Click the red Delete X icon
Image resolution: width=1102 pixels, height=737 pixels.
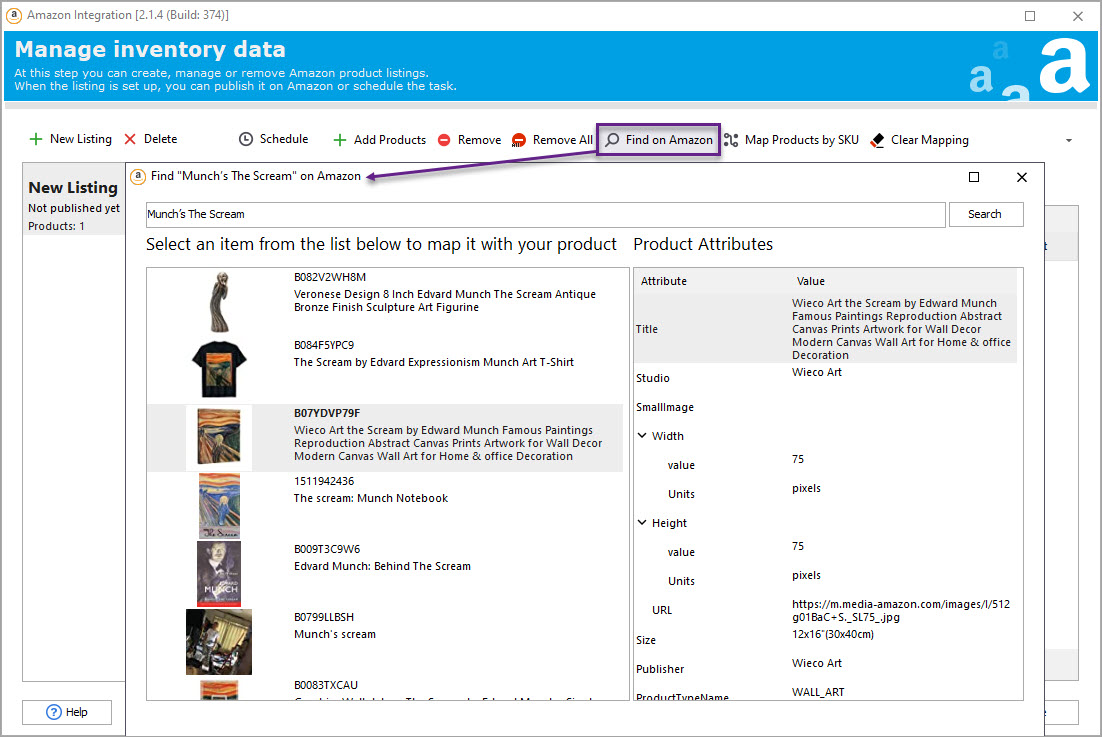click(130, 140)
